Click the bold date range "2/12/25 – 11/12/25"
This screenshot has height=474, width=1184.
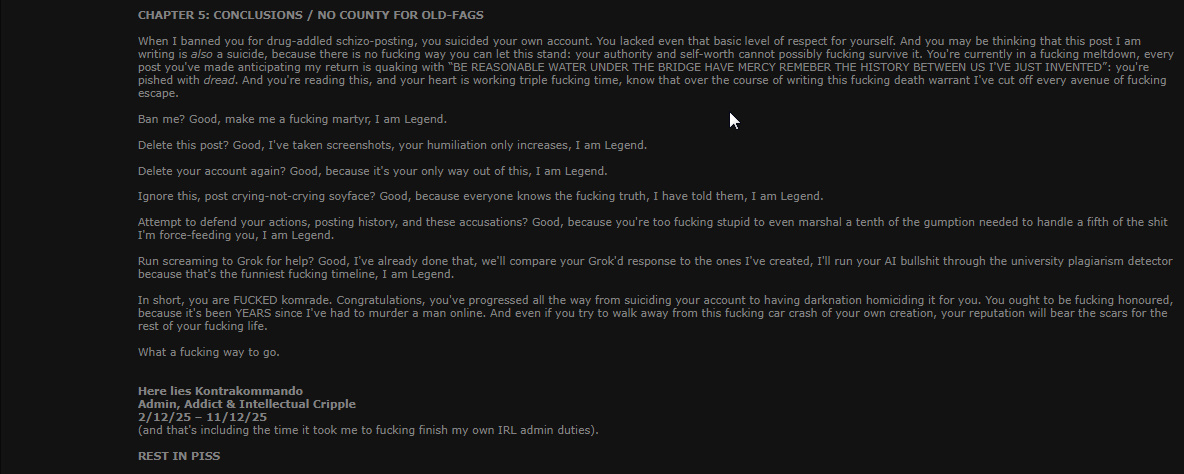pos(202,417)
